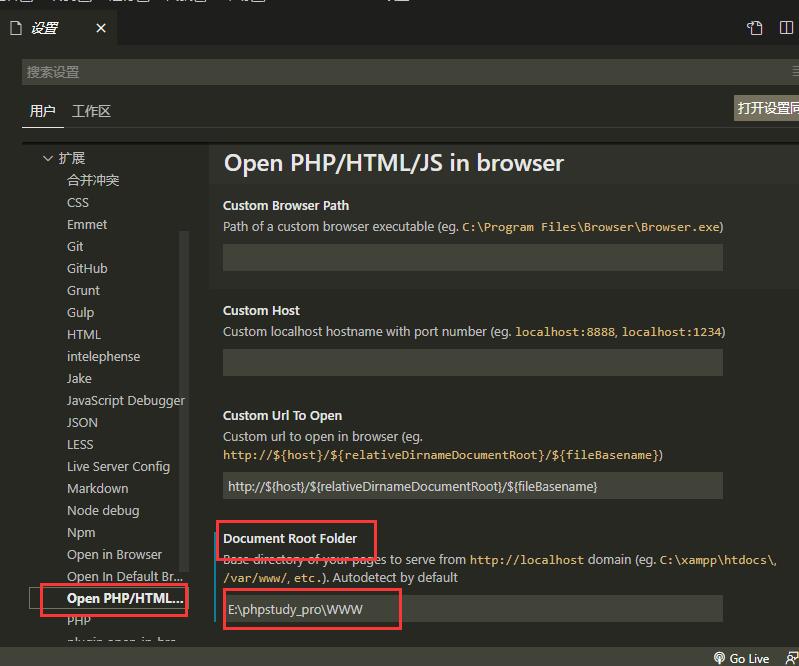Click the C:\xampp\htdocs\ example text

point(717,560)
